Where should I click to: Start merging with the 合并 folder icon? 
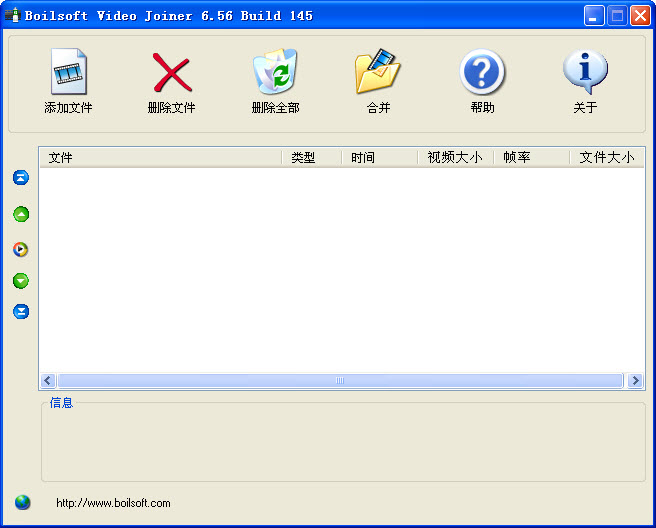point(378,71)
